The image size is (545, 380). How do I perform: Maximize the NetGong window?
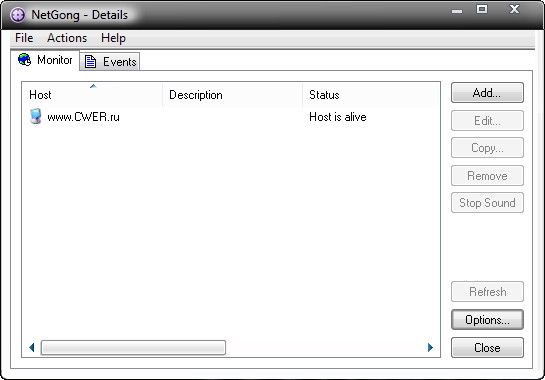pyautogui.click(x=481, y=9)
